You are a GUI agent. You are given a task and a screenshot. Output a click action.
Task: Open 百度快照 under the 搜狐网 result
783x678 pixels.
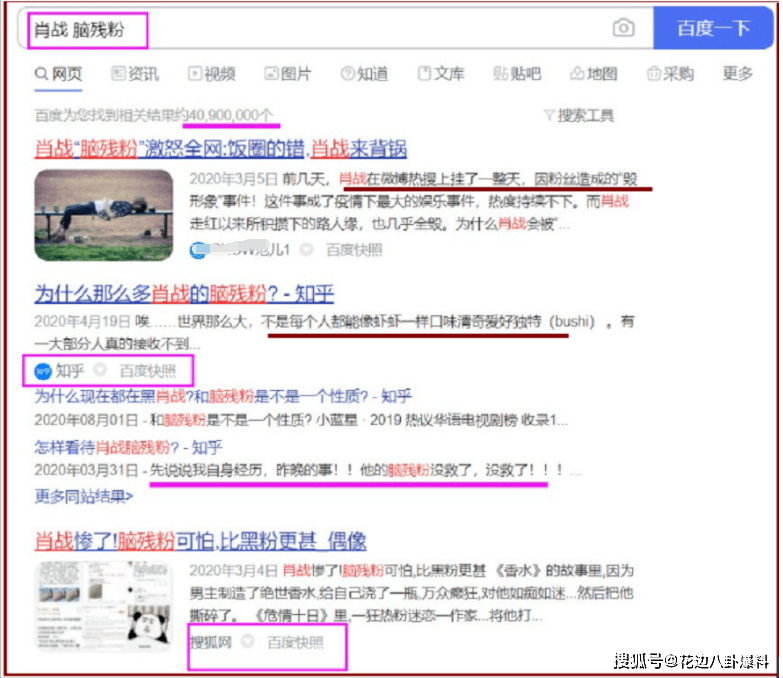pyautogui.click(x=295, y=642)
